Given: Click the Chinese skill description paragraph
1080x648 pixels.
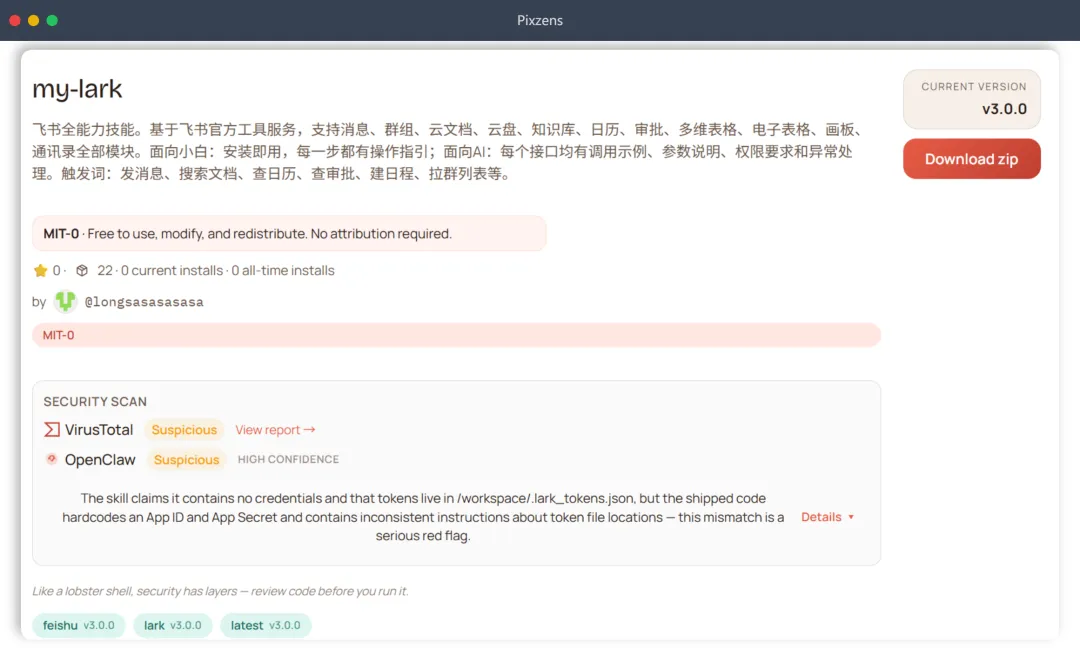Looking at the screenshot, I should click(448, 151).
